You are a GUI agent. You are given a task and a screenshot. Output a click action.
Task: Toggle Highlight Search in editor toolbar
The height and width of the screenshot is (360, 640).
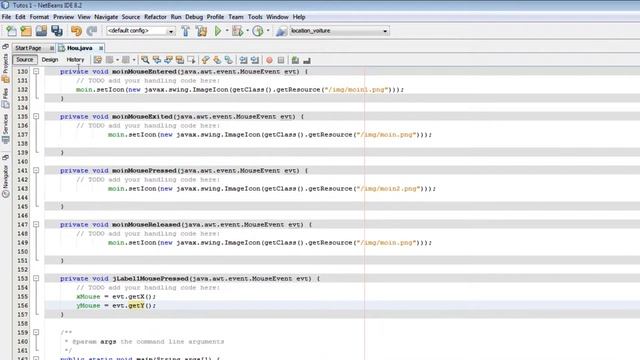180,60
